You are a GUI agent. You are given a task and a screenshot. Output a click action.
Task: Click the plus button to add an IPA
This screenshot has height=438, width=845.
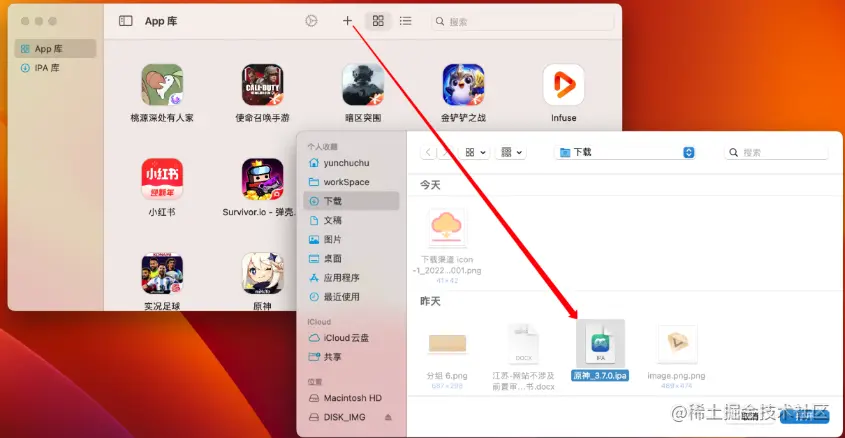tap(348, 21)
